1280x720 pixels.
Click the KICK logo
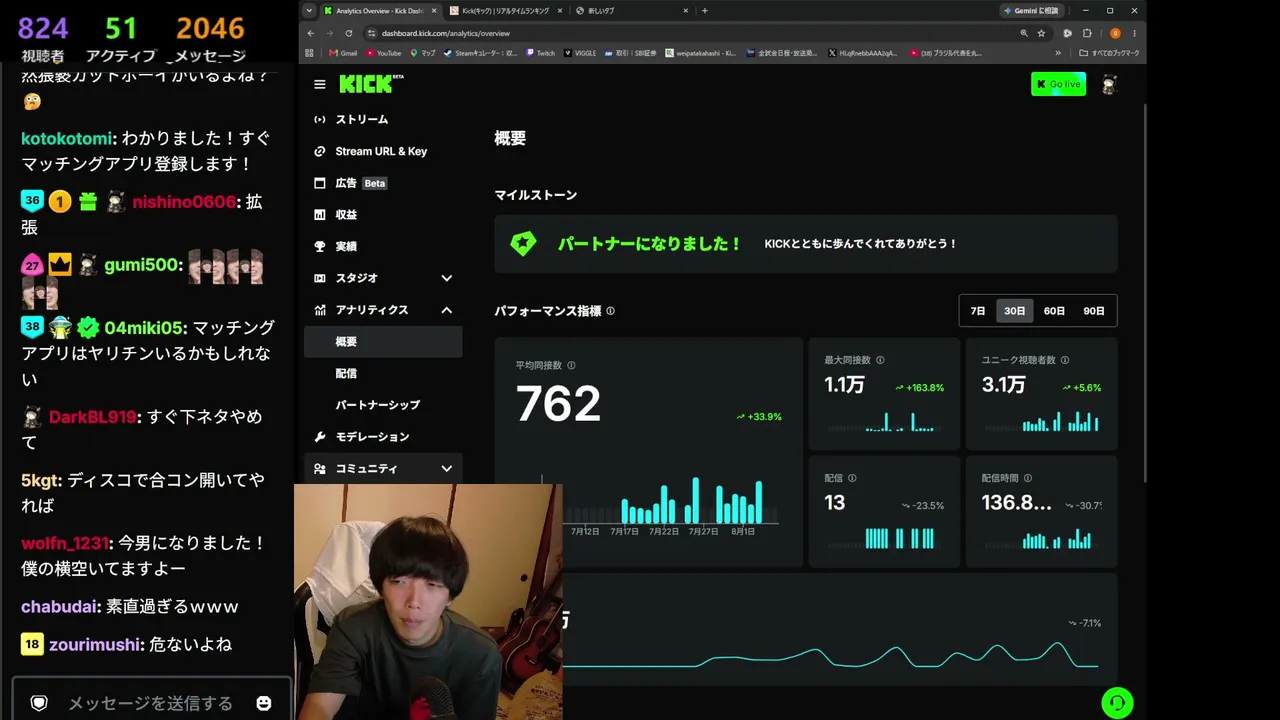[x=366, y=84]
